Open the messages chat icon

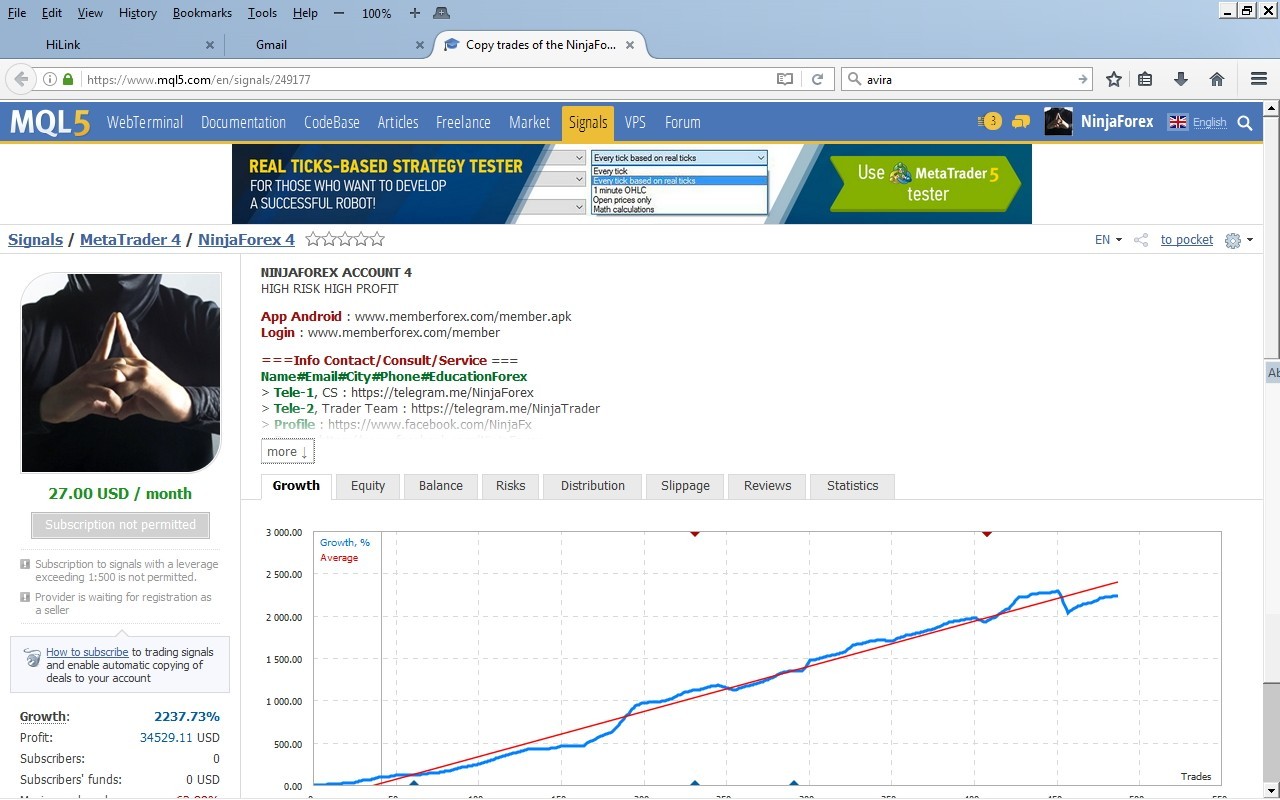(x=1021, y=122)
